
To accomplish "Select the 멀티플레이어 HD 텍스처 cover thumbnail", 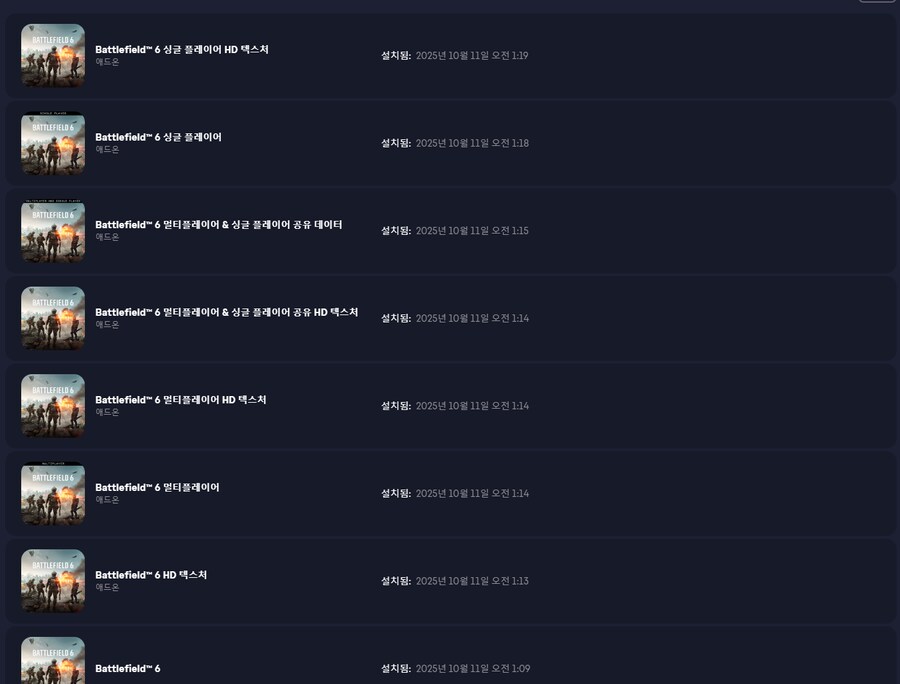I will (x=53, y=406).
